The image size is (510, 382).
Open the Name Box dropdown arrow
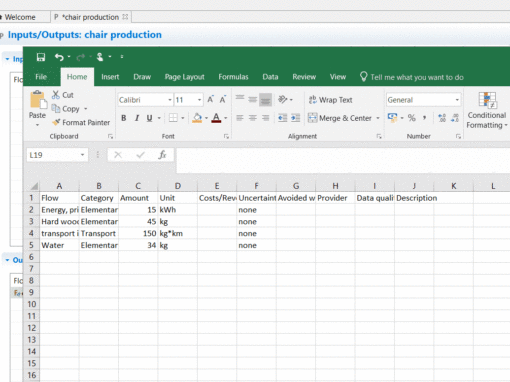[x=82, y=155]
